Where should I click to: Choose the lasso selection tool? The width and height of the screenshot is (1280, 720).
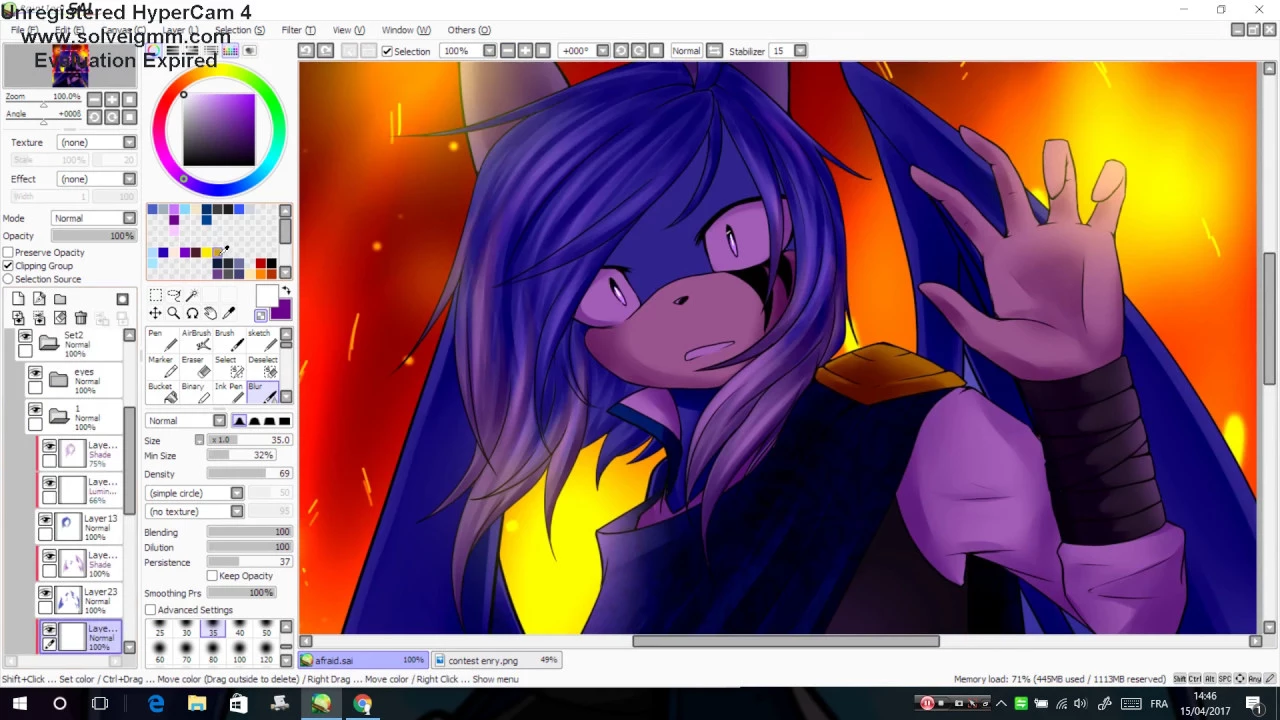tap(174, 295)
